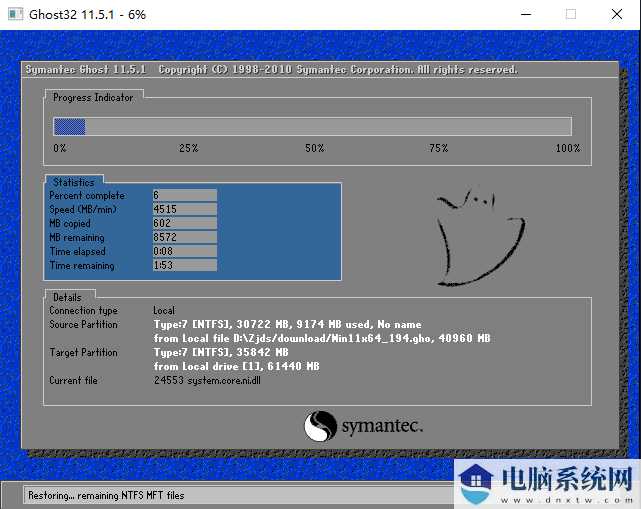The width and height of the screenshot is (641, 509).
Task: Click the Symantec Ghost 11.5.1 copyright header
Action: [271, 70]
